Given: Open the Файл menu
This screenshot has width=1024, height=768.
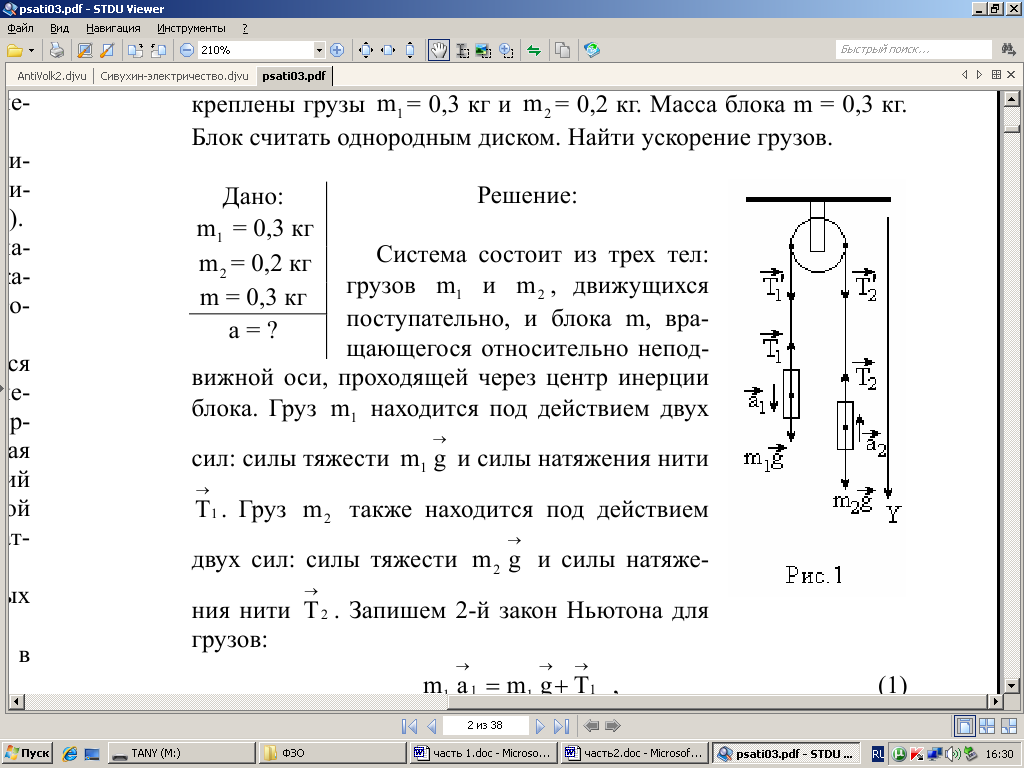Looking at the screenshot, I should (x=21, y=28).
